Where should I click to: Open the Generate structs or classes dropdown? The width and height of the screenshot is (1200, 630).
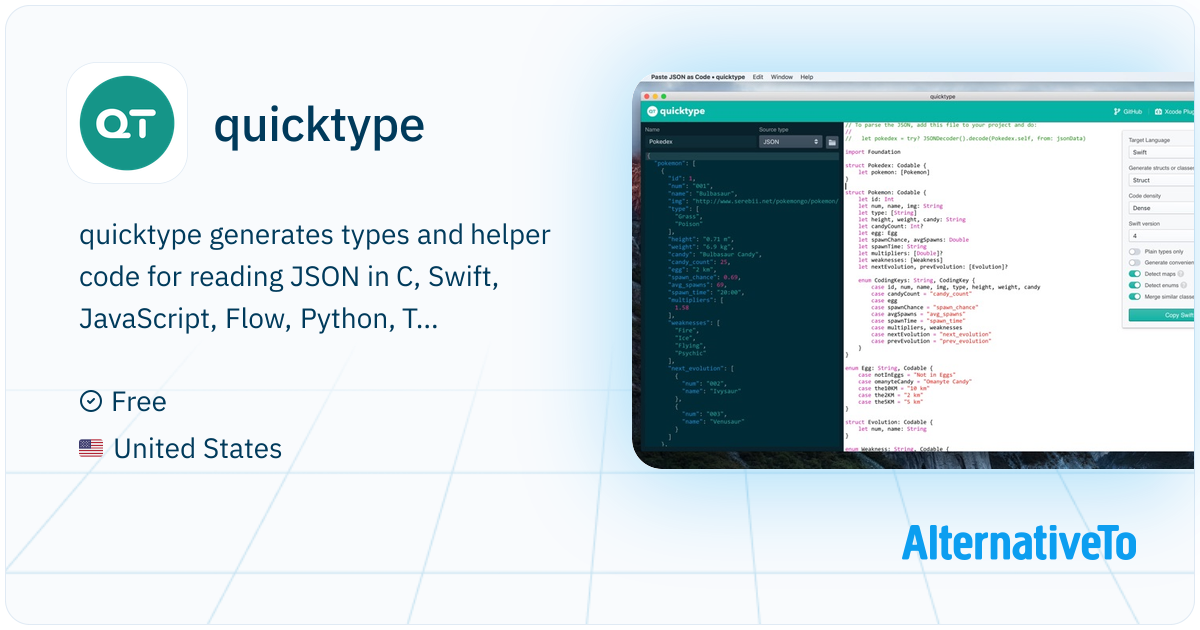point(1161,180)
